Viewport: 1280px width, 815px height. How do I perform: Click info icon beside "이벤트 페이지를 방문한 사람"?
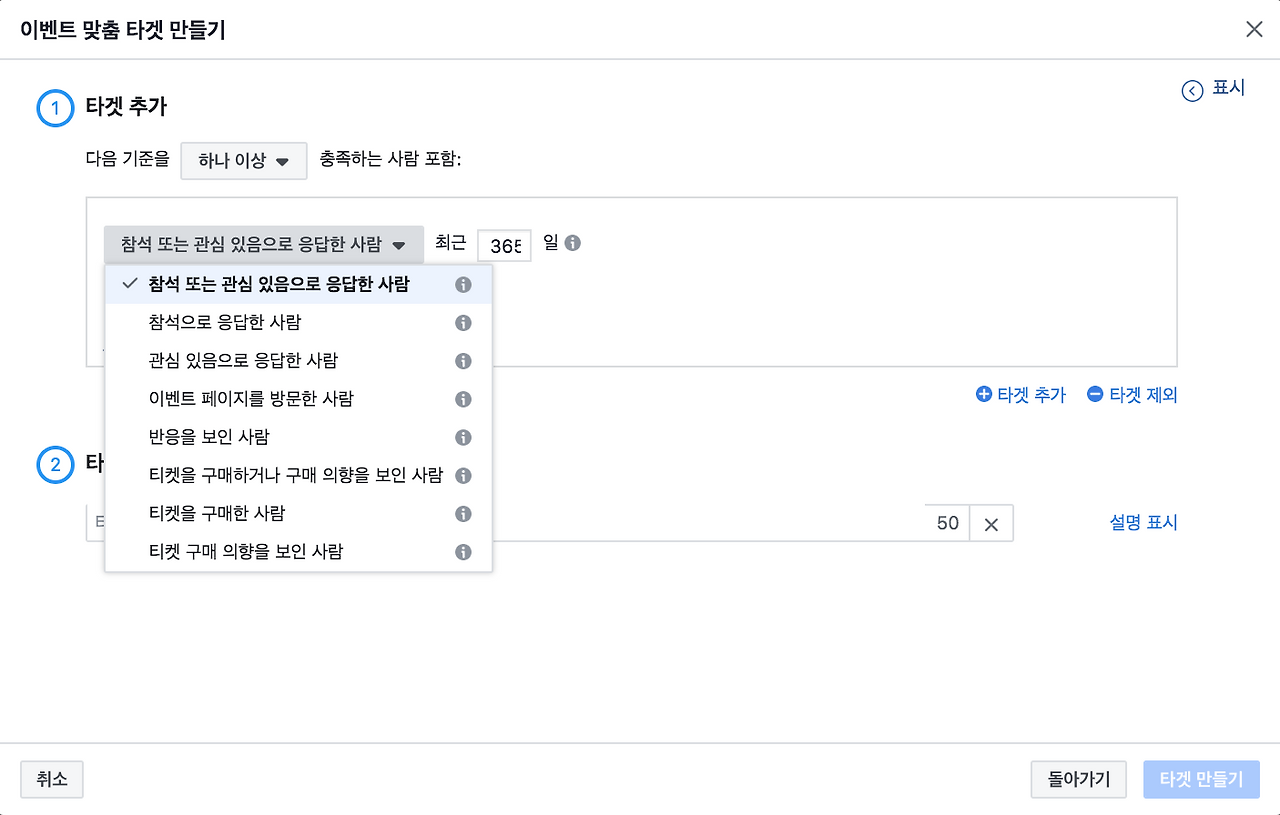click(x=462, y=398)
